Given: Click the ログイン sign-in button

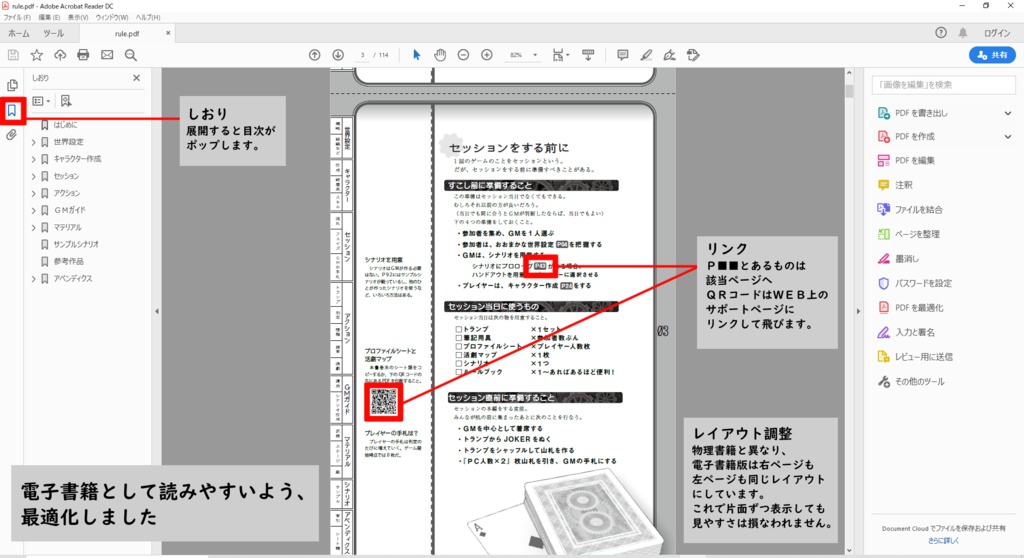Looking at the screenshot, I should coord(997,33).
